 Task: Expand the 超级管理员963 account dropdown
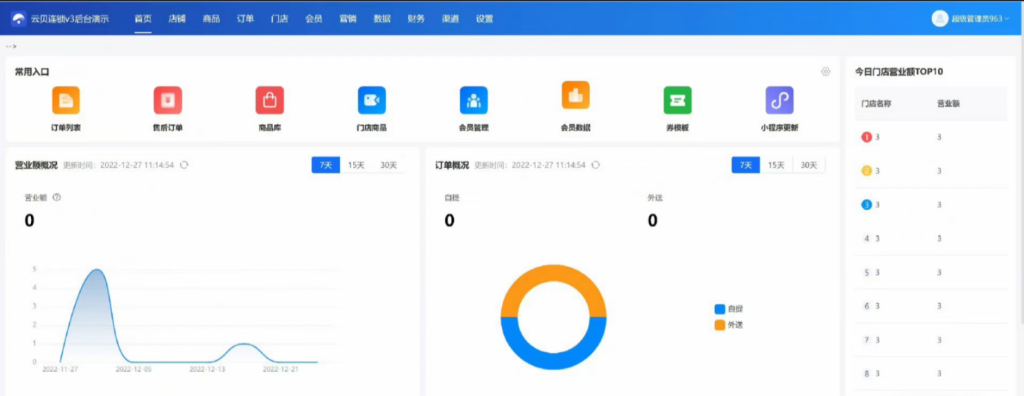tap(980, 19)
